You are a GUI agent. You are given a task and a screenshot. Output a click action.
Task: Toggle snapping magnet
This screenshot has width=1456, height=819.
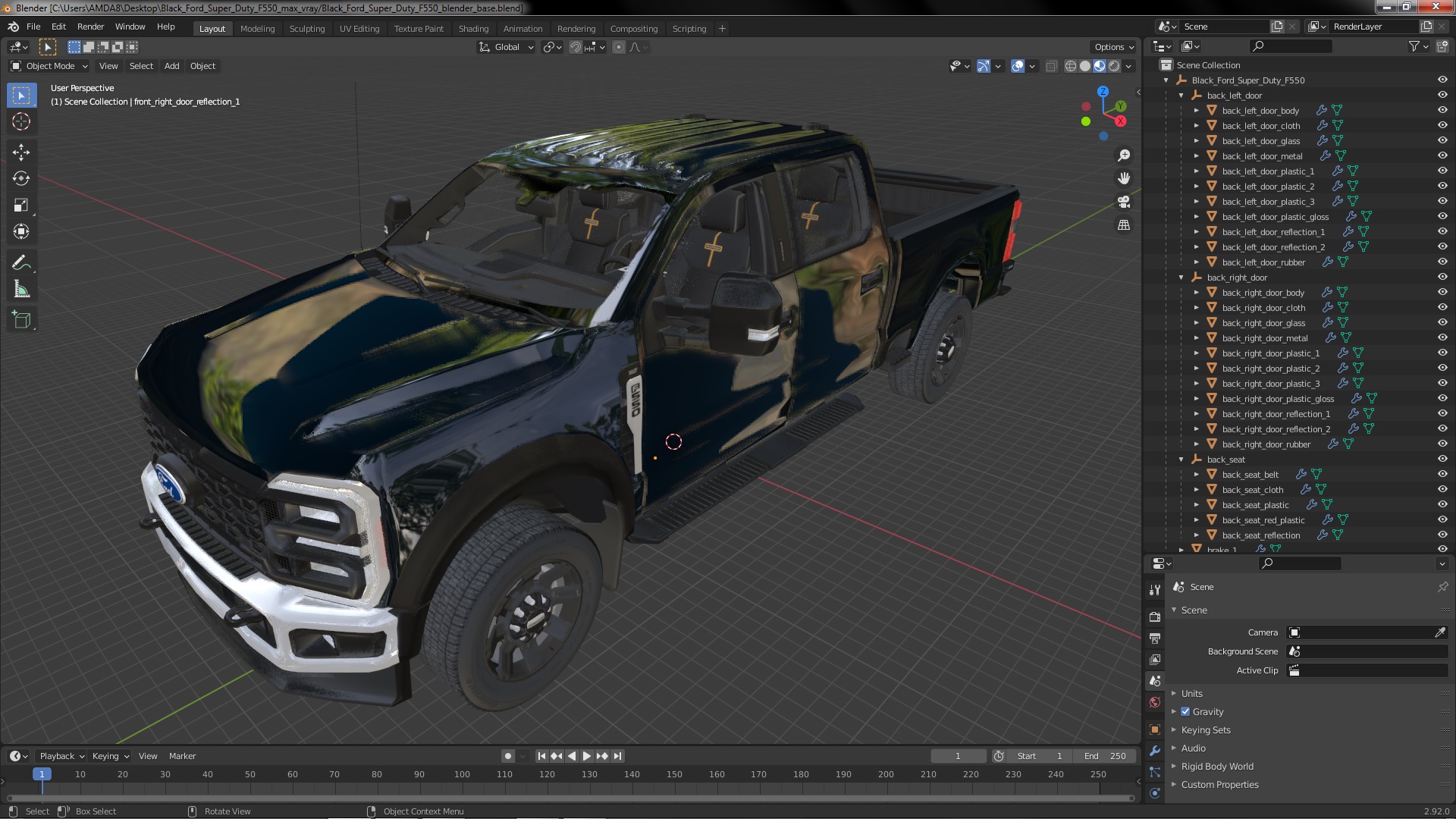[576, 47]
